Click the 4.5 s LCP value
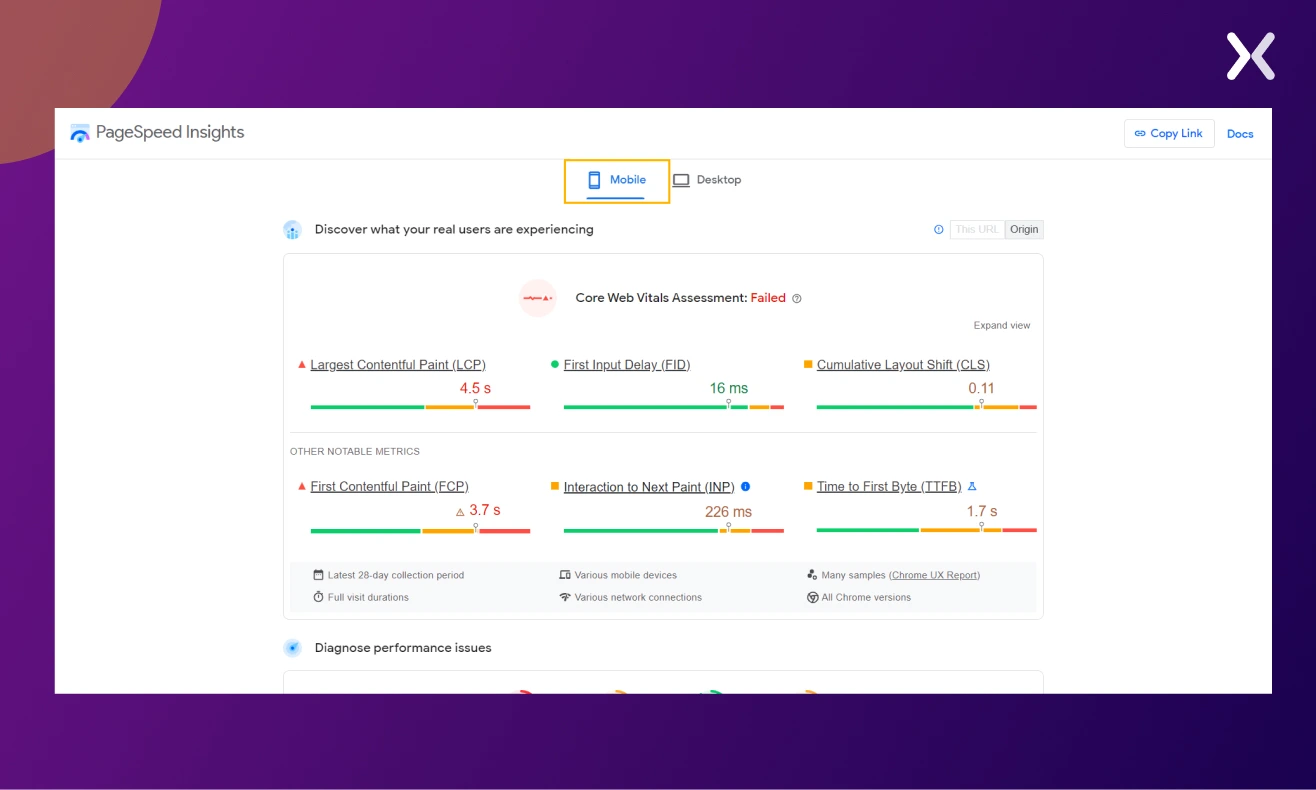 click(475, 388)
